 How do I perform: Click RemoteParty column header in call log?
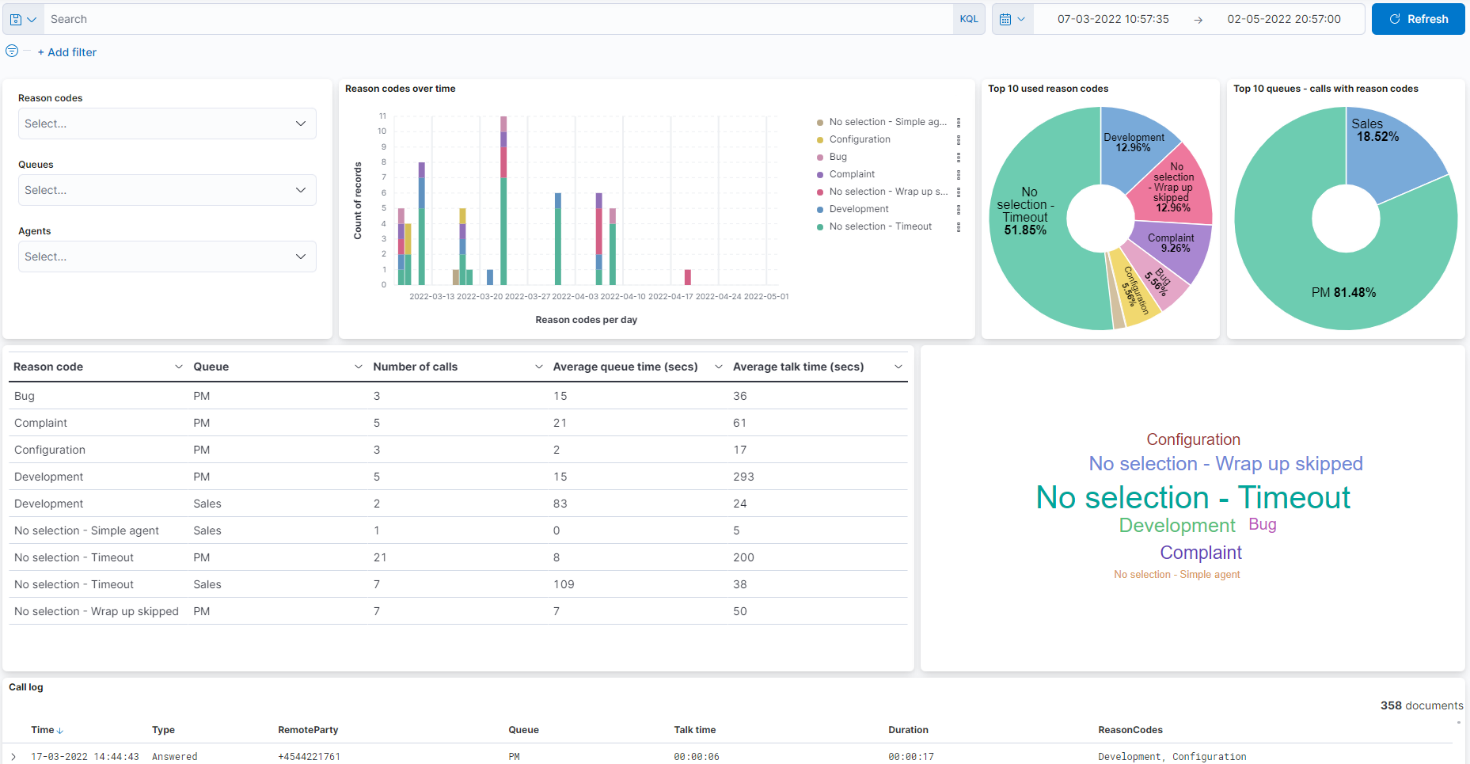click(x=308, y=730)
